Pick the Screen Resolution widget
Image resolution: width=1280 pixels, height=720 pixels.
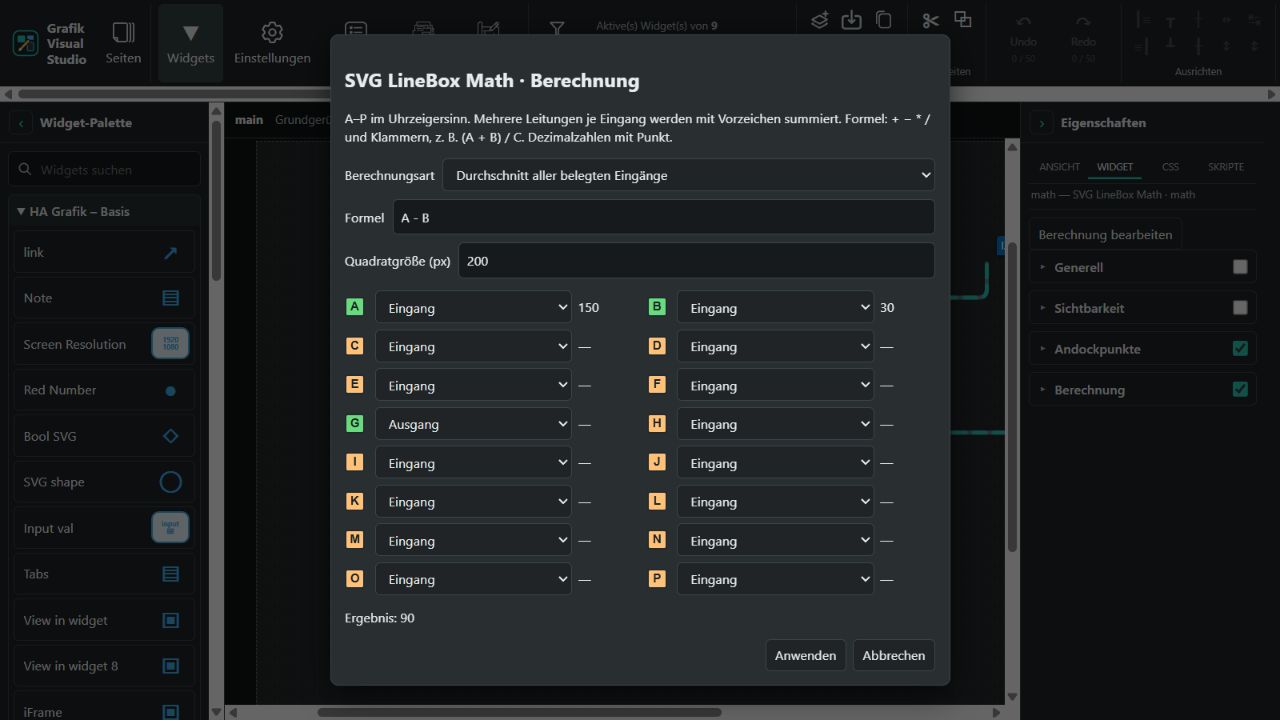[x=104, y=344]
